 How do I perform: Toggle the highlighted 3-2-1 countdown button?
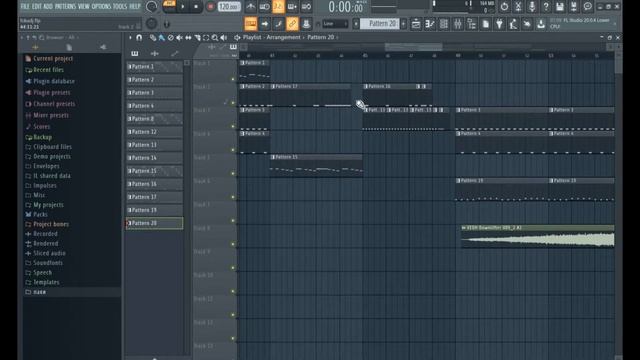click(x=278, y=7)
